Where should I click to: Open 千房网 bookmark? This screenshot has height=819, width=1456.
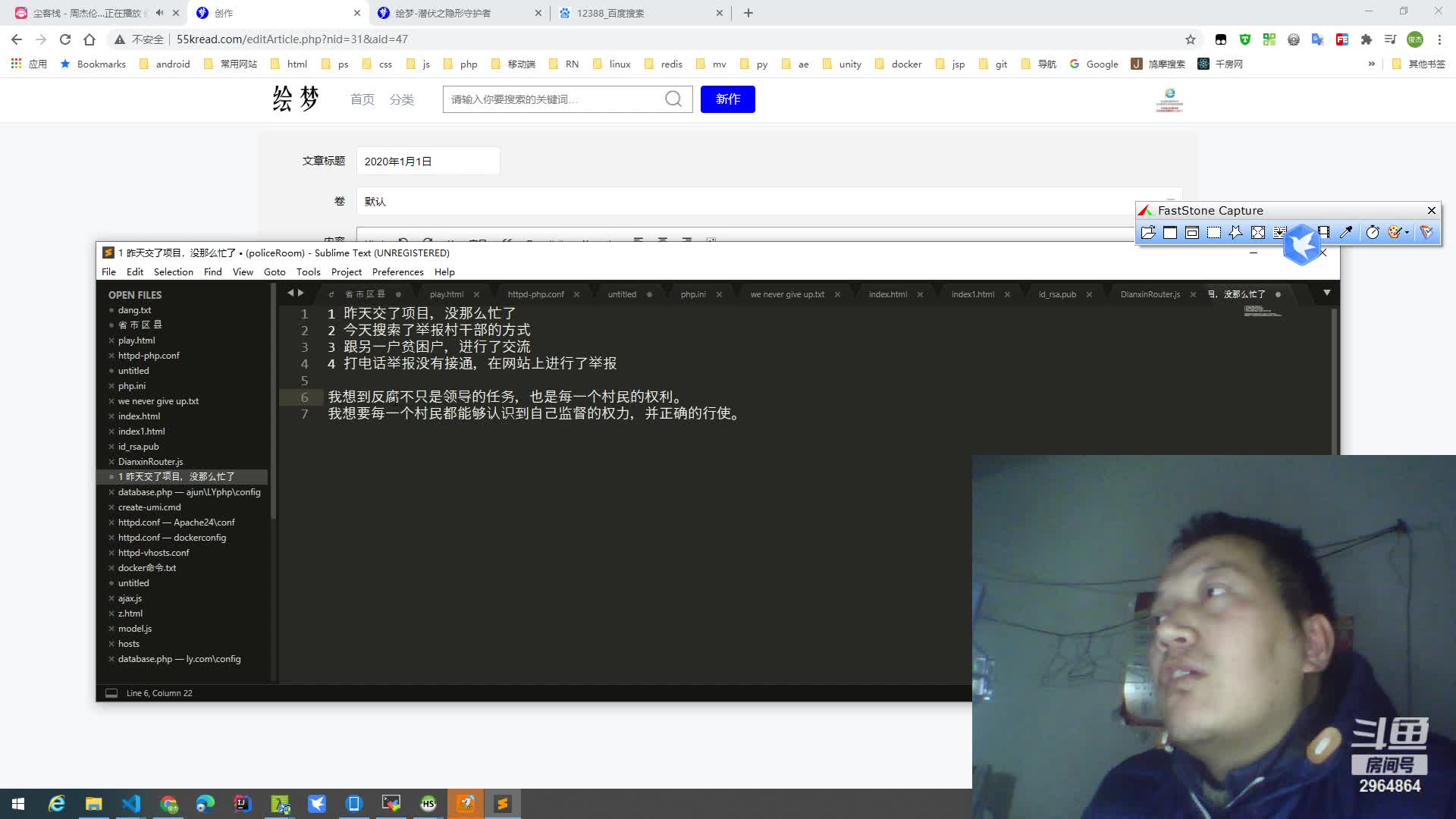(1220, 64)
